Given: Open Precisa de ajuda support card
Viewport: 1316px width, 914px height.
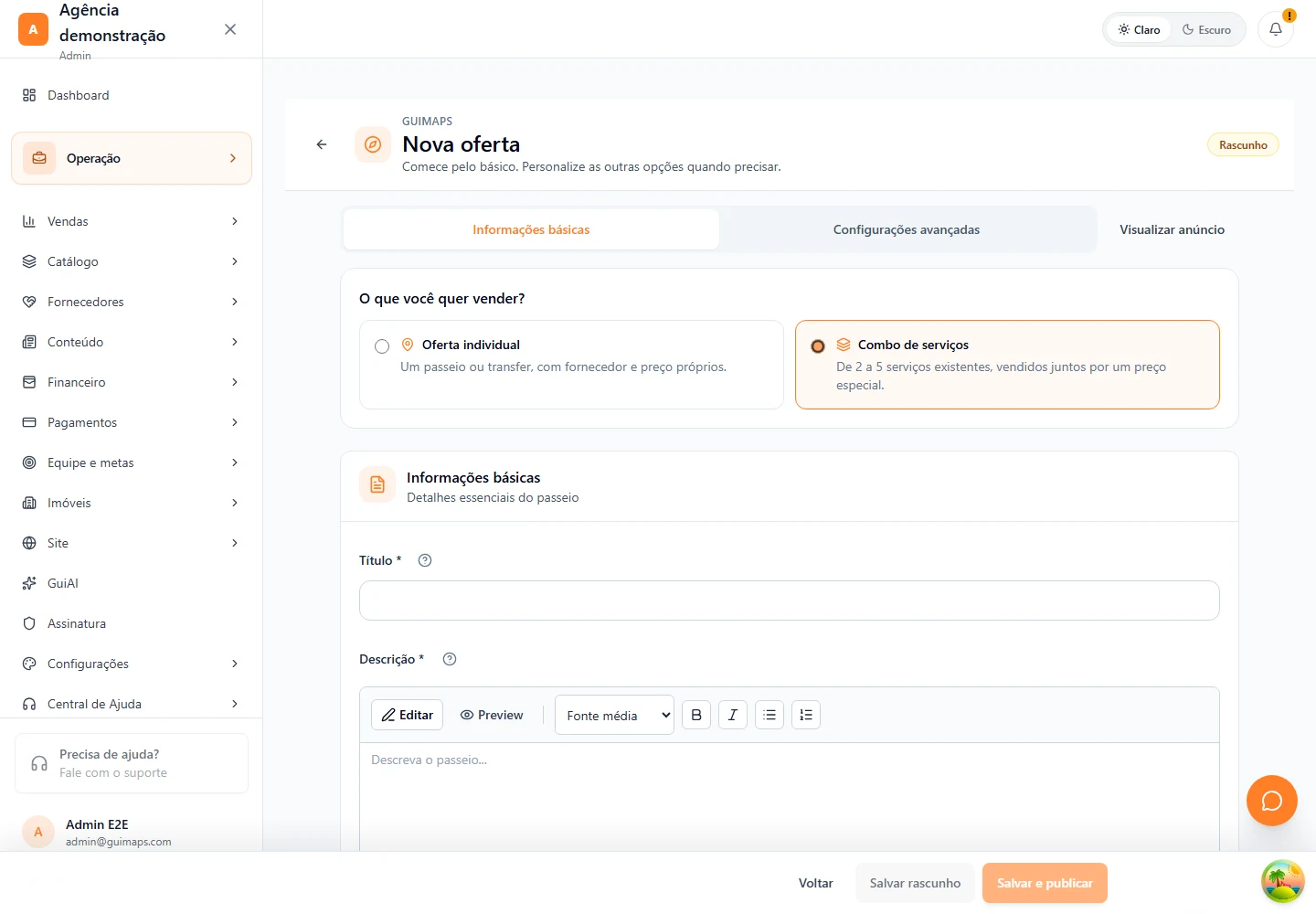Looking at the screenshot, I should click(x=132, y=763).
